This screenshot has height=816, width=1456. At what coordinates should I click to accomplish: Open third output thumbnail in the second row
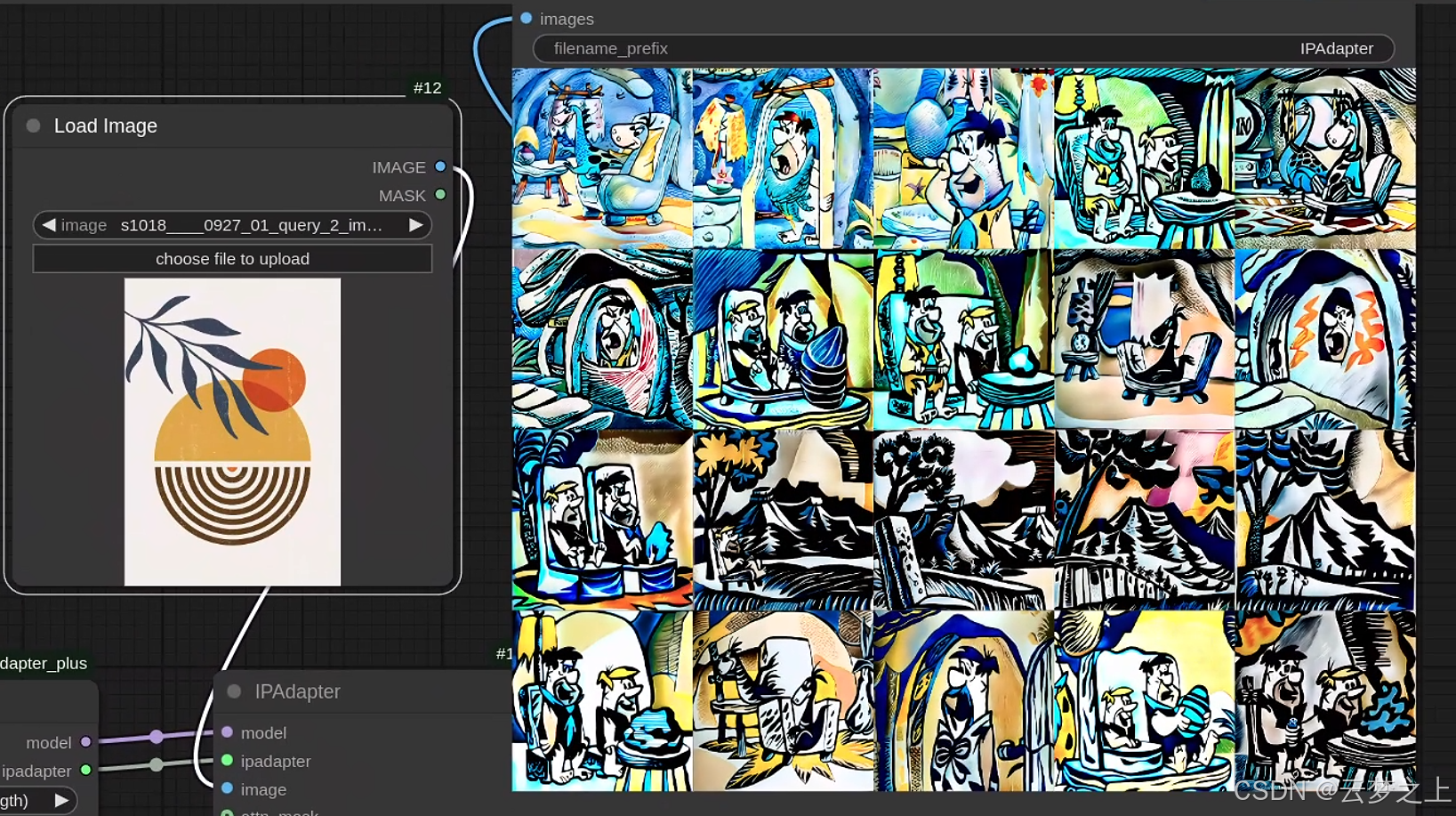coord(963,339)
